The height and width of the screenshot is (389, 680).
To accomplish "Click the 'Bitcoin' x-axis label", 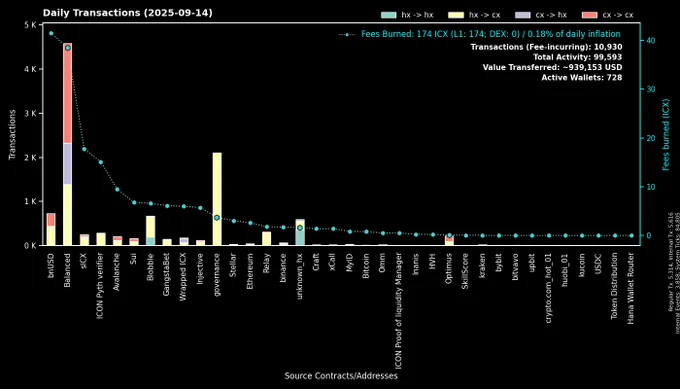I will [x=366, y=265].
